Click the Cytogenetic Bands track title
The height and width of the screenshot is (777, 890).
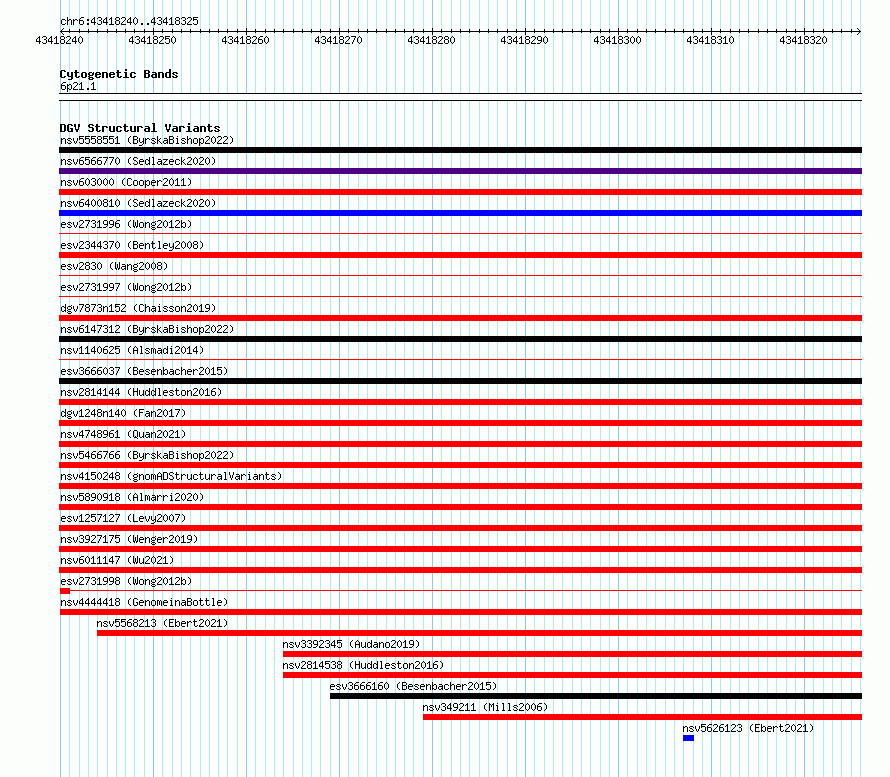[119, 74]
